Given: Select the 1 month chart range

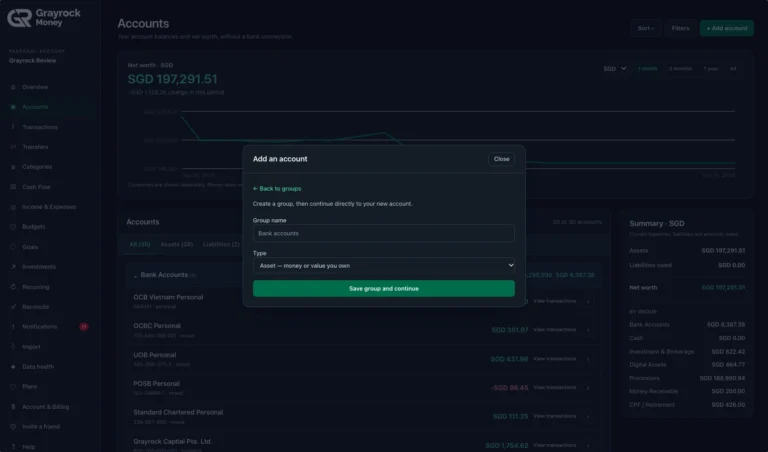Looking at the screenshot, I should click(648, 69).
